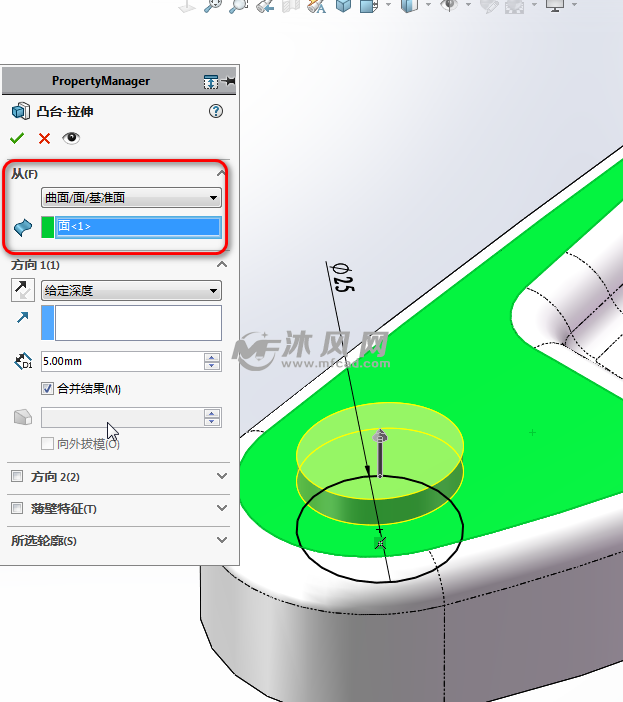
Task: Open hide/show items eye icon in toolbar
Action: [449, 5]
